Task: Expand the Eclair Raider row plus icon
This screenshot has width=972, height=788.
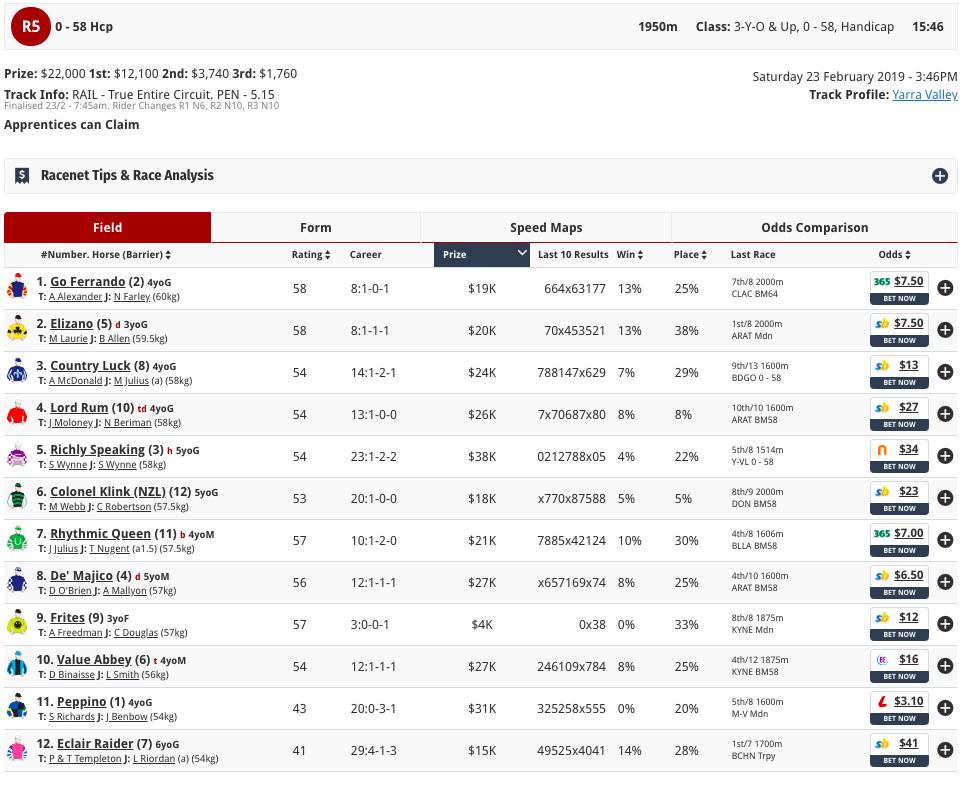Action: 945,750
